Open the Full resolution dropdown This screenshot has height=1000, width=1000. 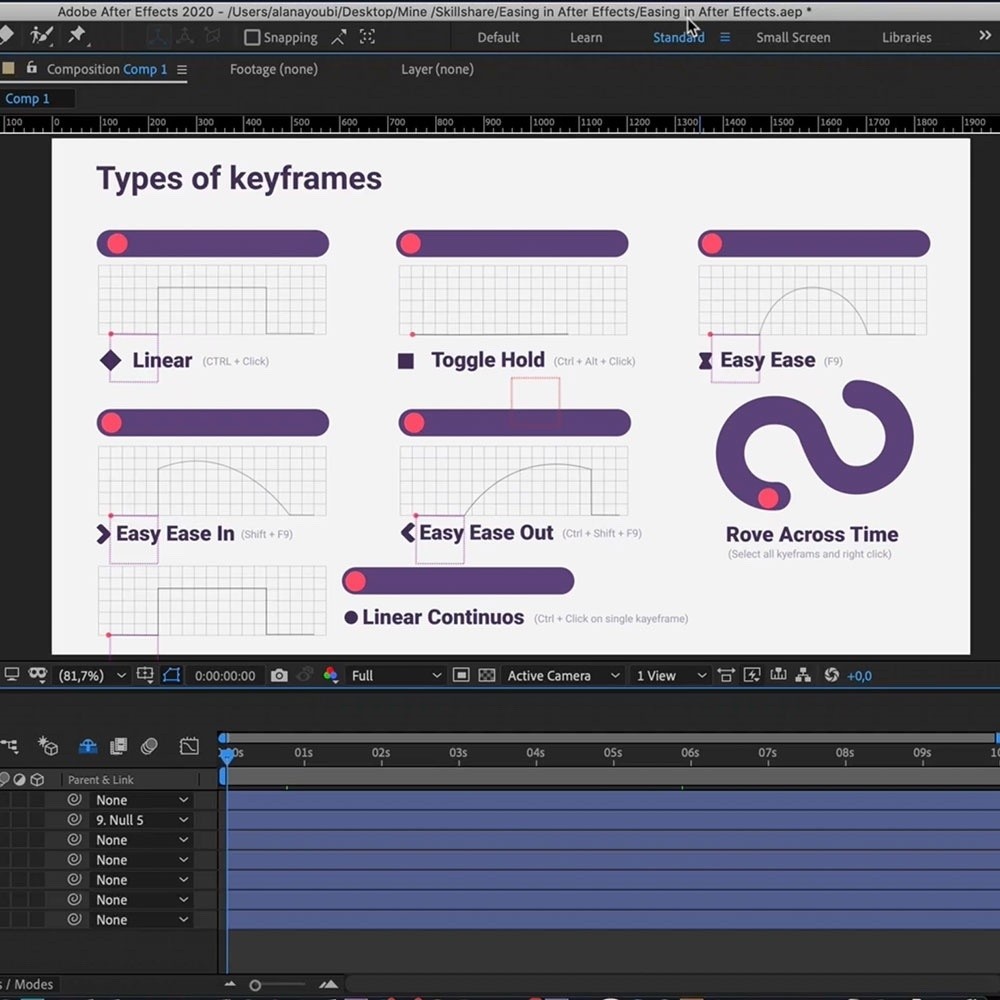(x=395, y=676)
